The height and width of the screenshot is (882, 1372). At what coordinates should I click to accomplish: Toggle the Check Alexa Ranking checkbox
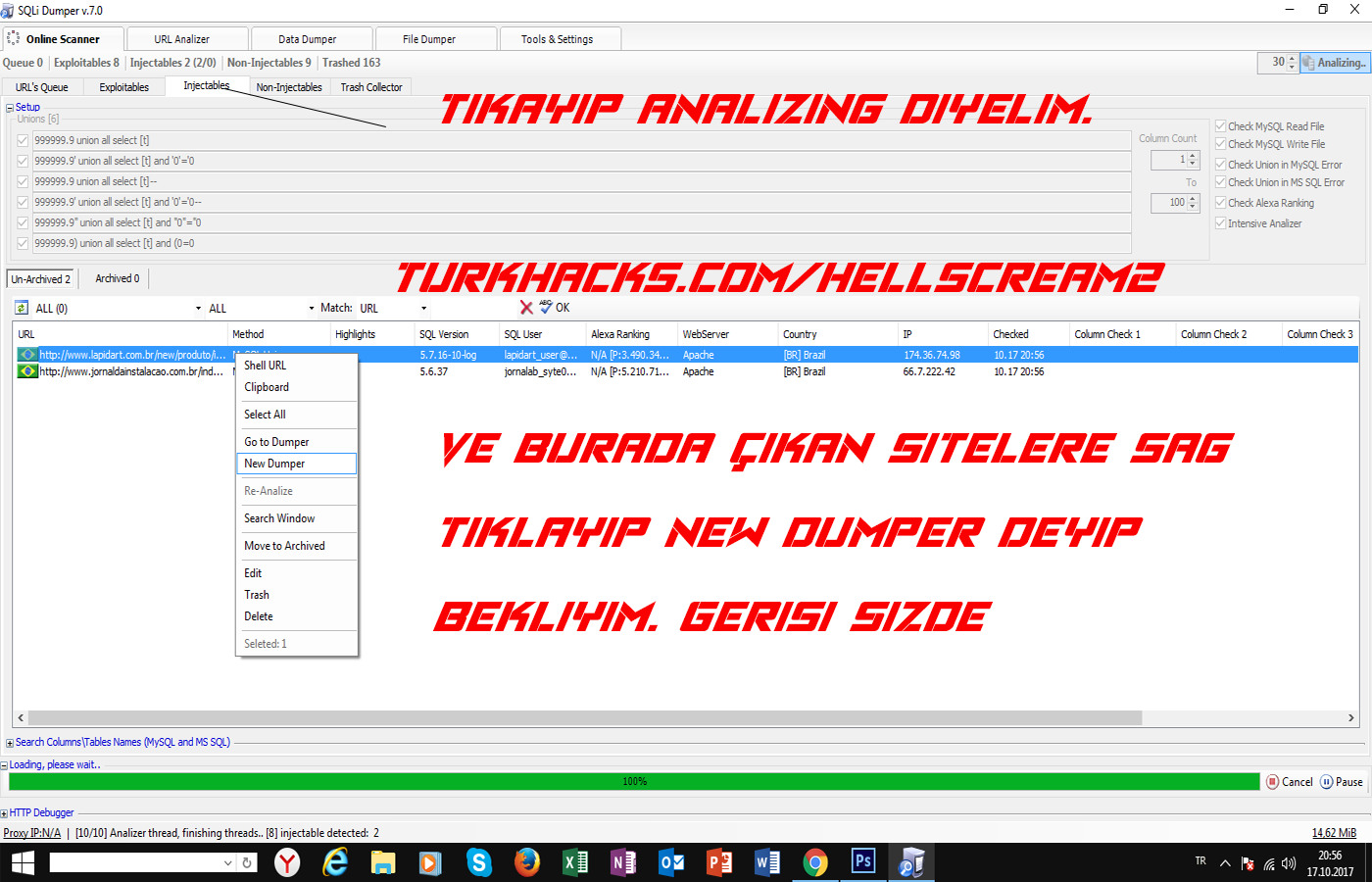(1221, 203)
